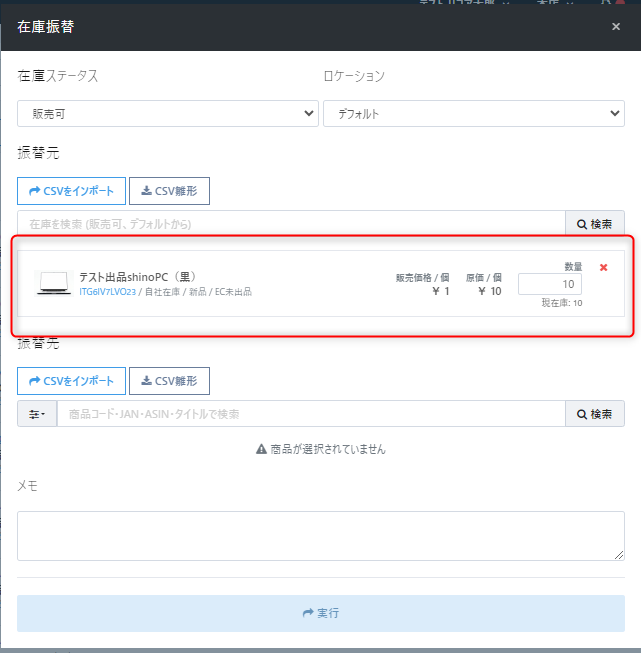Click the laptop product thumbnail
Screen dimensions: 641x653
[x=53, y=283]
